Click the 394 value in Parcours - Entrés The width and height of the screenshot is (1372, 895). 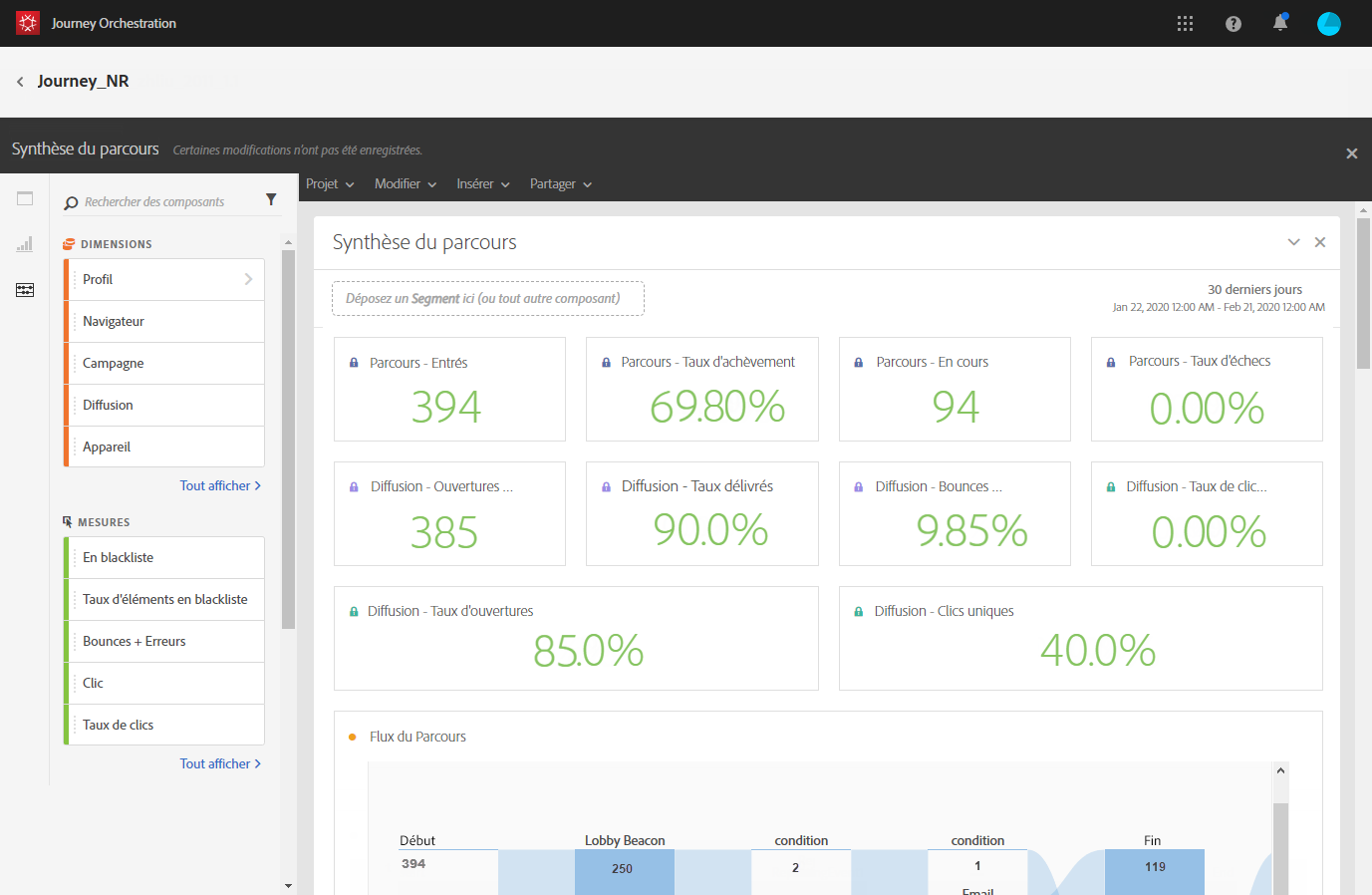tap(446, 407)
